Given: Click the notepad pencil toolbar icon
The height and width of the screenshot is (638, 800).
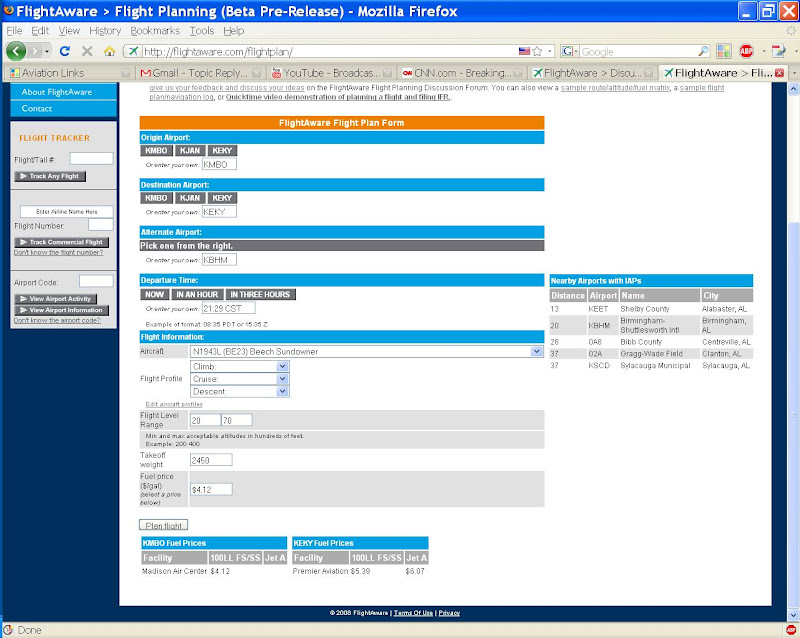Looking at the screenshot, I should click(x=779, y=51).
